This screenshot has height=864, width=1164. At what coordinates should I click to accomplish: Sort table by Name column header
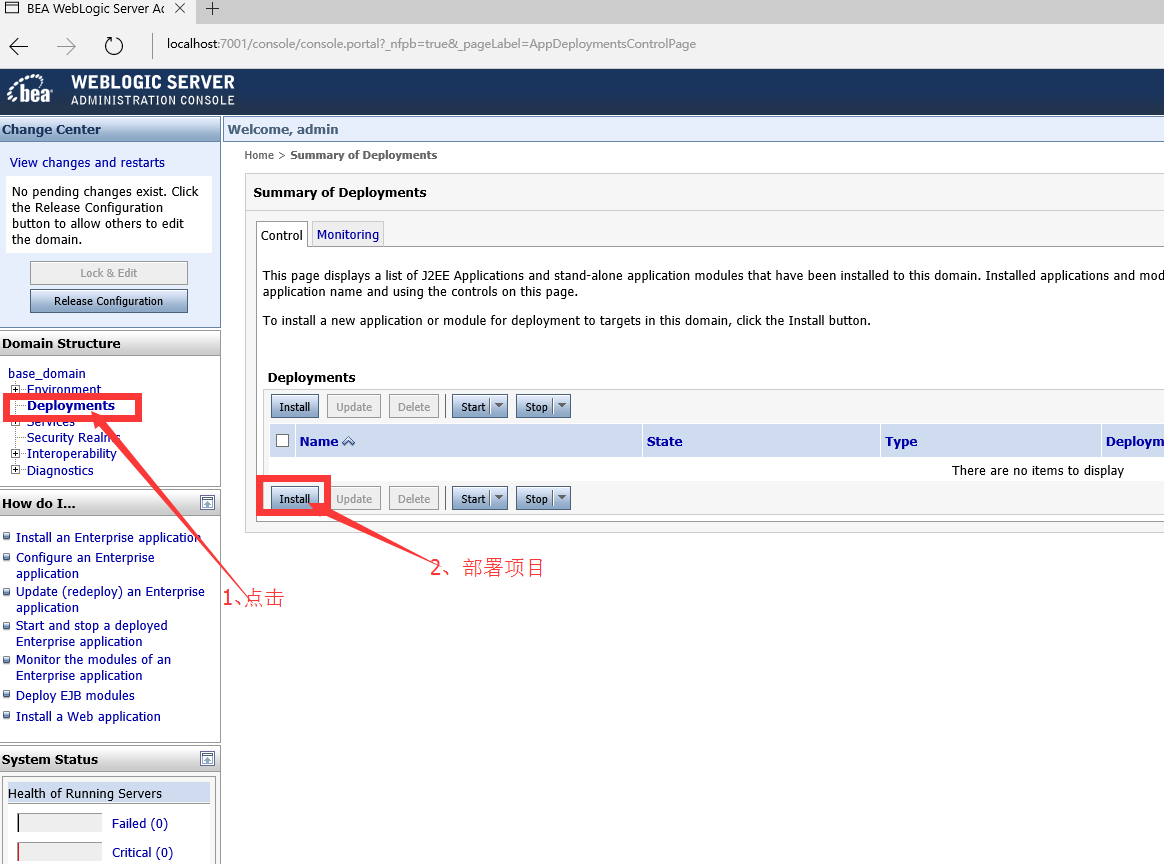click(x=318, y=442)
